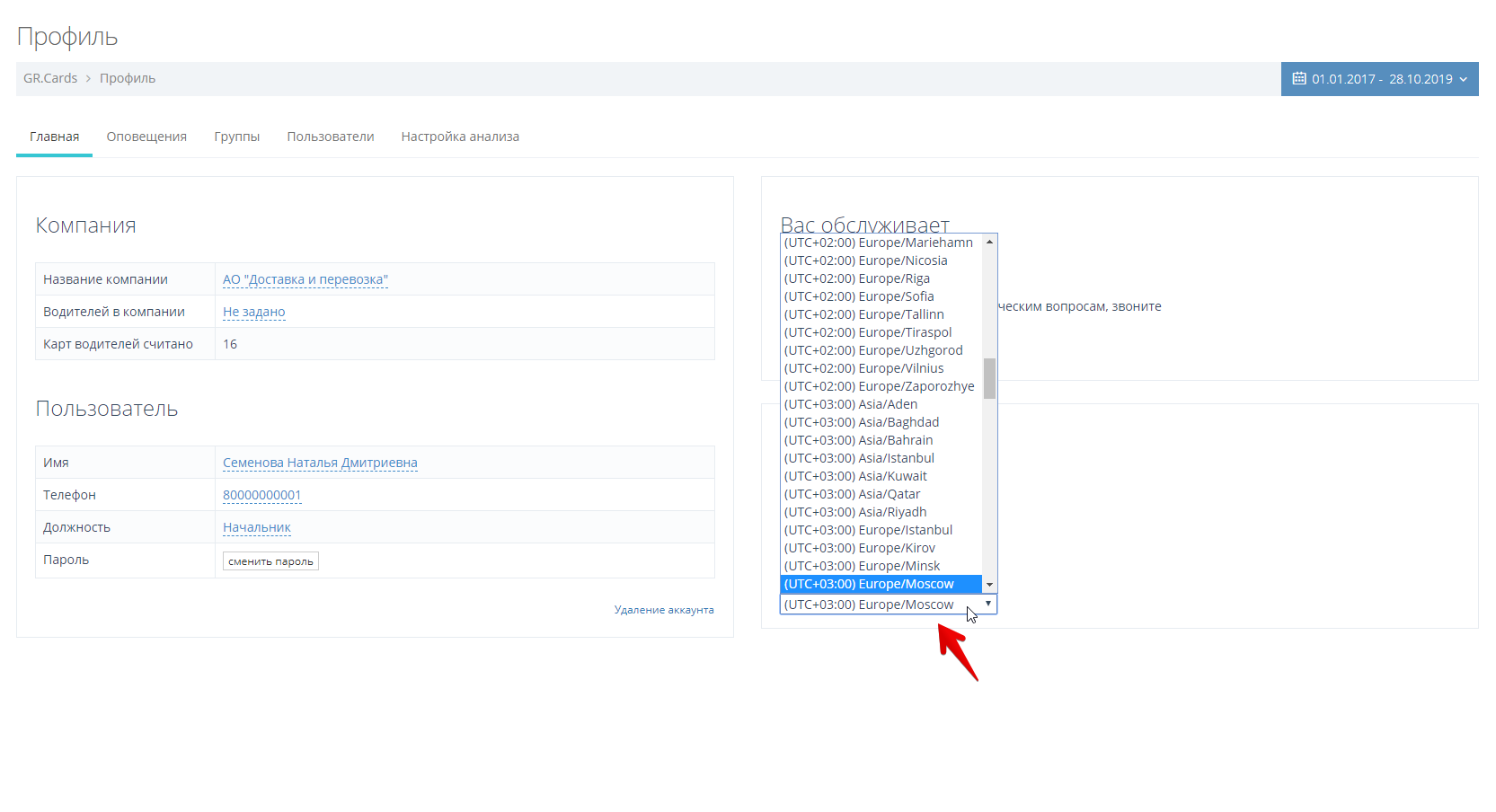Open the Группы tab
This screenshot has width=1496, height=812.
coord(236,137)
